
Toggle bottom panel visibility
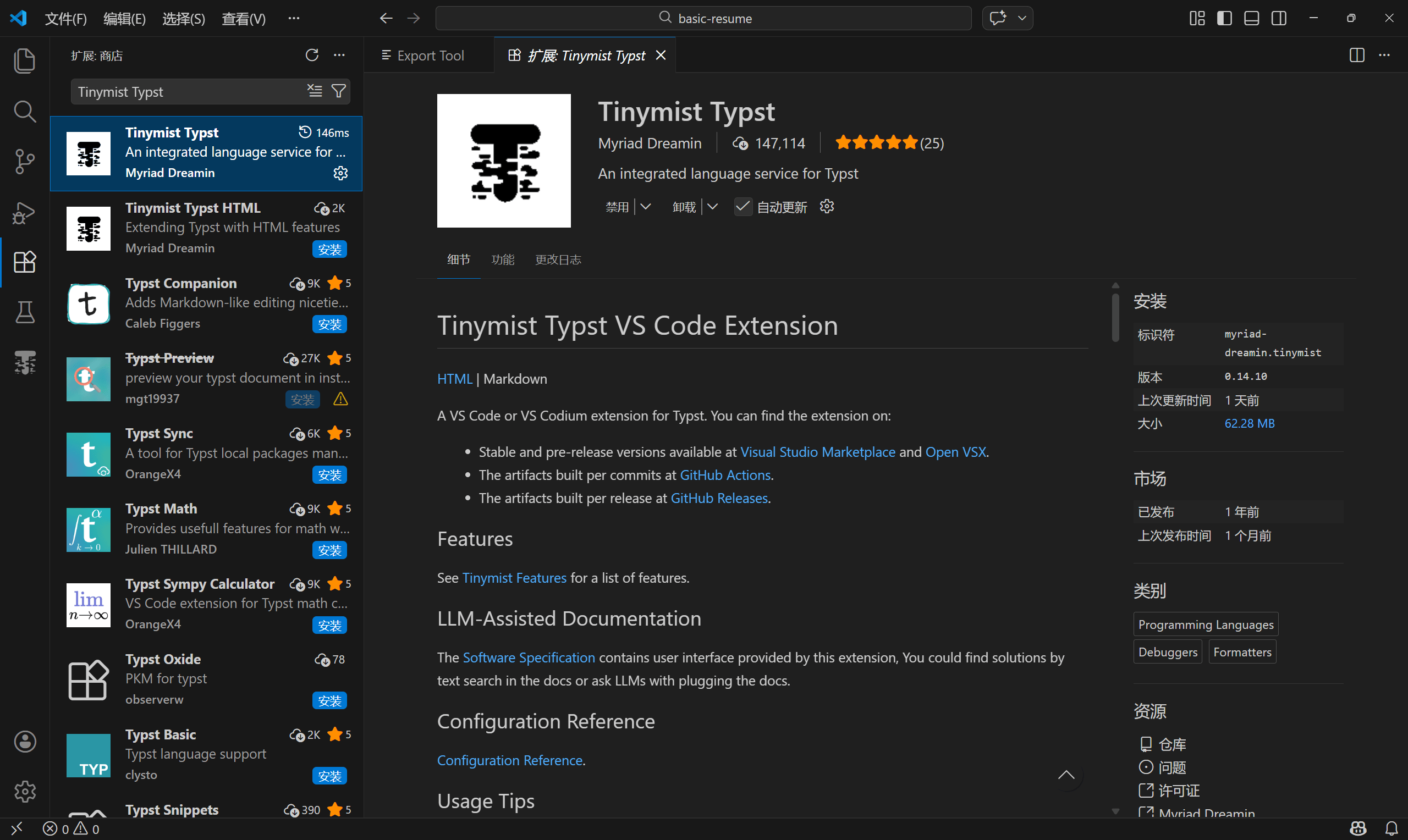click(1251, 18)
